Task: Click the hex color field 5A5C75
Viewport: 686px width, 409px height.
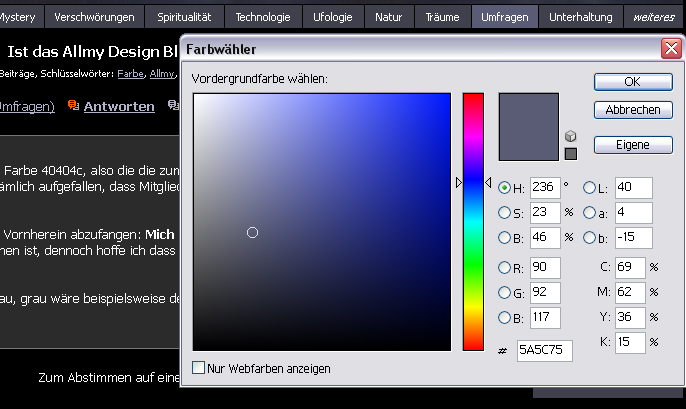Action: coord(545,350)
